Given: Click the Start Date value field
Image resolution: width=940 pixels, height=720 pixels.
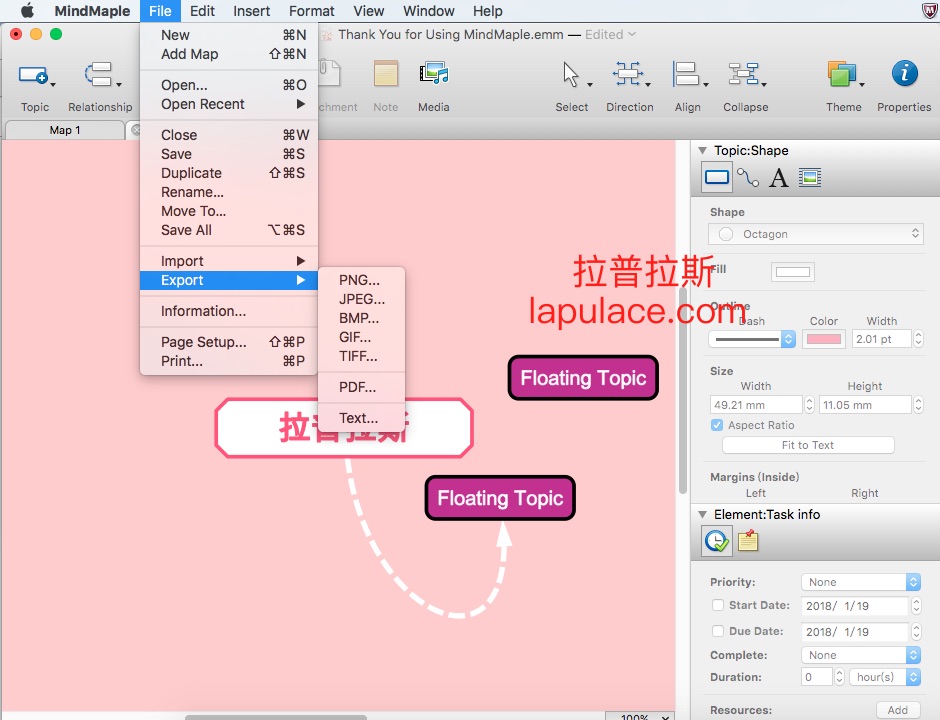Looking at the screenshot, I should tap(855, 605).
